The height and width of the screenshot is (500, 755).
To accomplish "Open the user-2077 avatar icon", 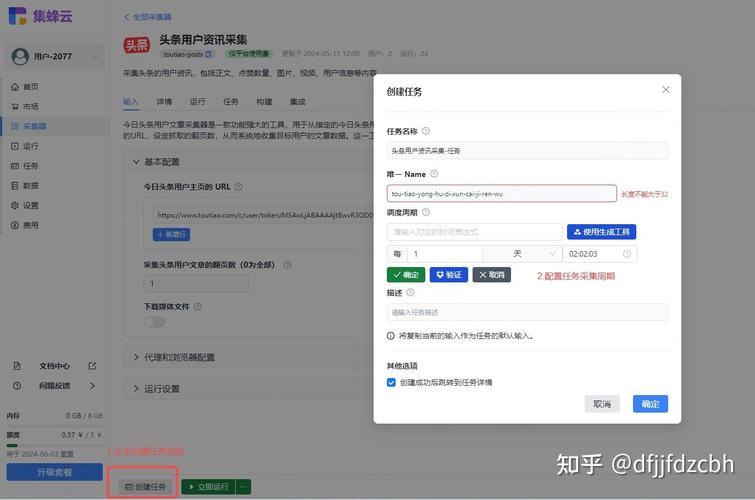I will tap(20, 56).
